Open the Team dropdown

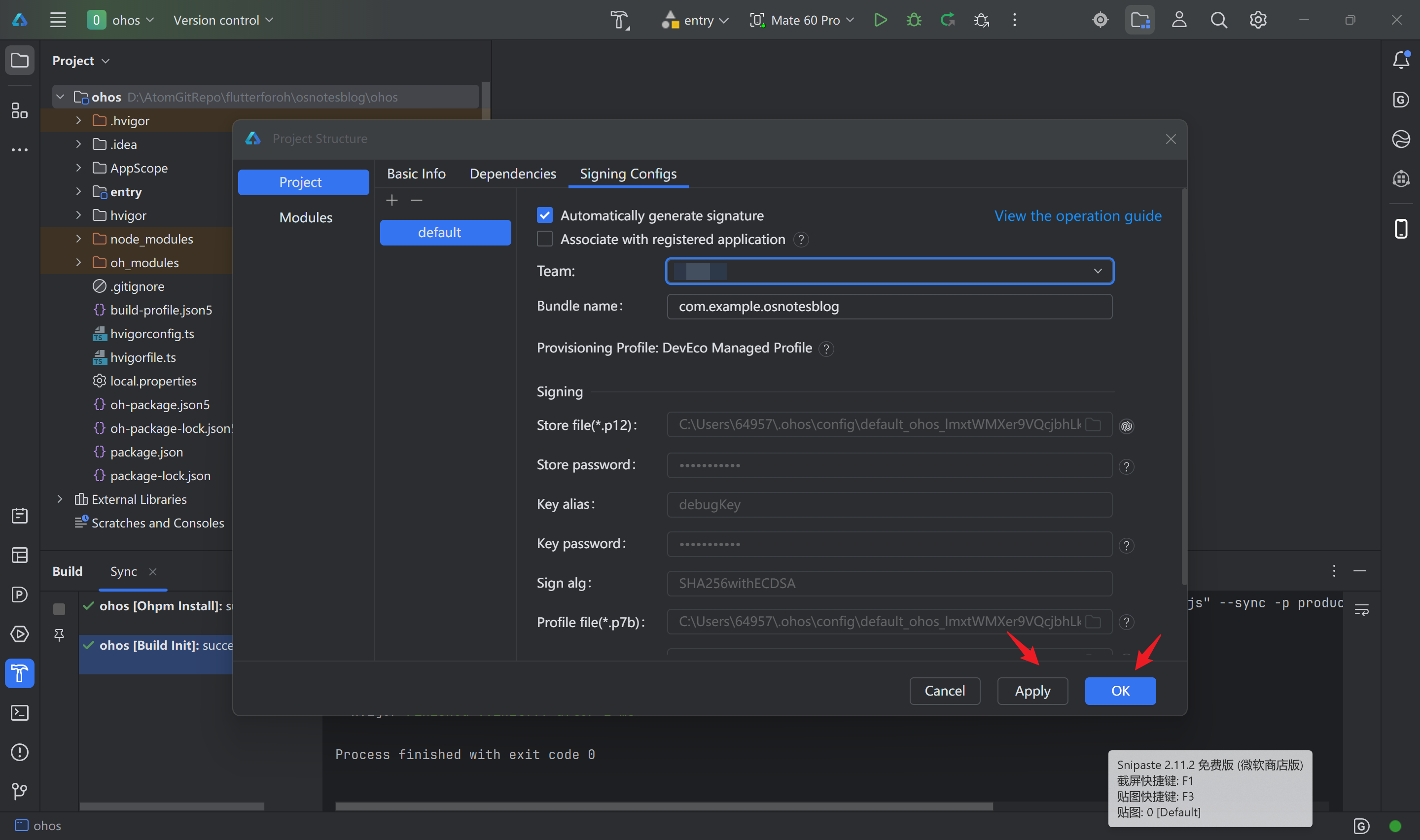[x=889, y=271]
